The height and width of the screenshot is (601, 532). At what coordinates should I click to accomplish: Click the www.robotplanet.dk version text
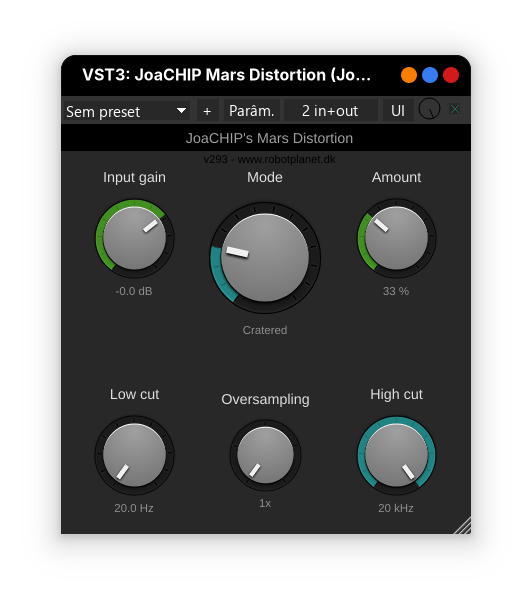(x=269, y=159)
